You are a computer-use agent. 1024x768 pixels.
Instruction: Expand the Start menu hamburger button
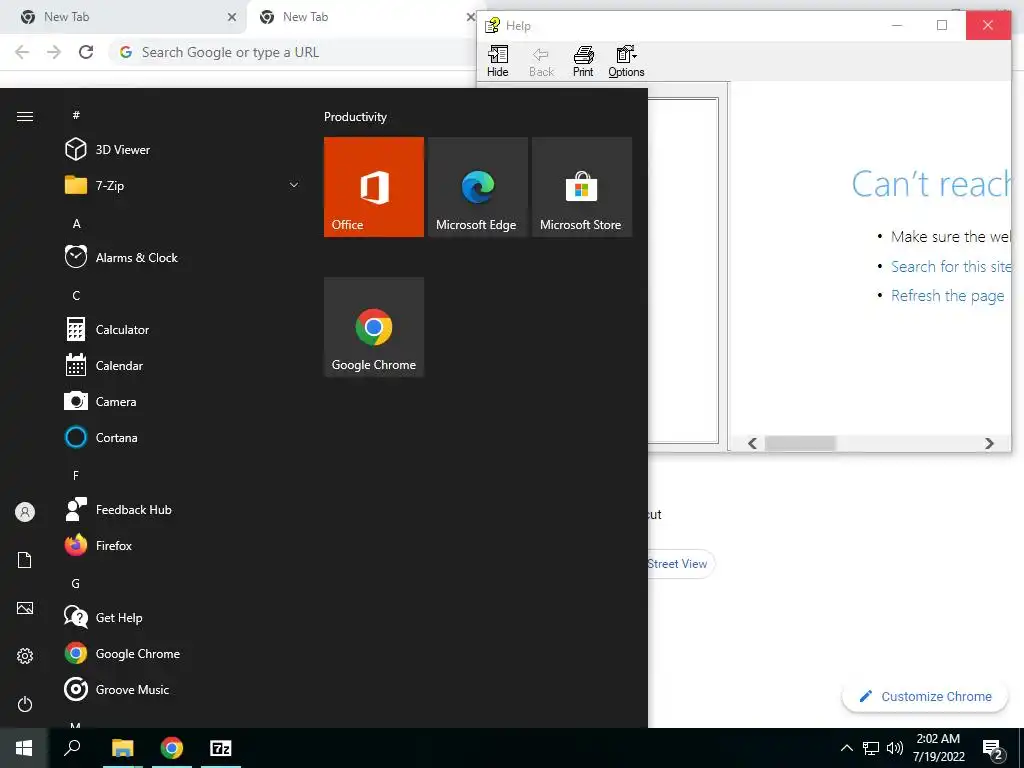point(25,116)
